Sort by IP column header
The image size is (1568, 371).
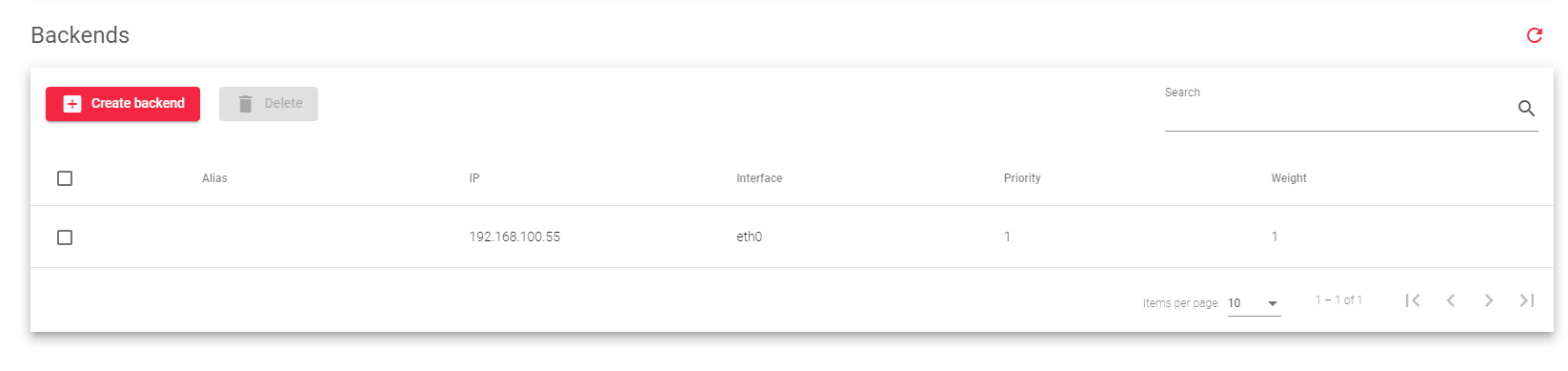(x=474, y=178)
